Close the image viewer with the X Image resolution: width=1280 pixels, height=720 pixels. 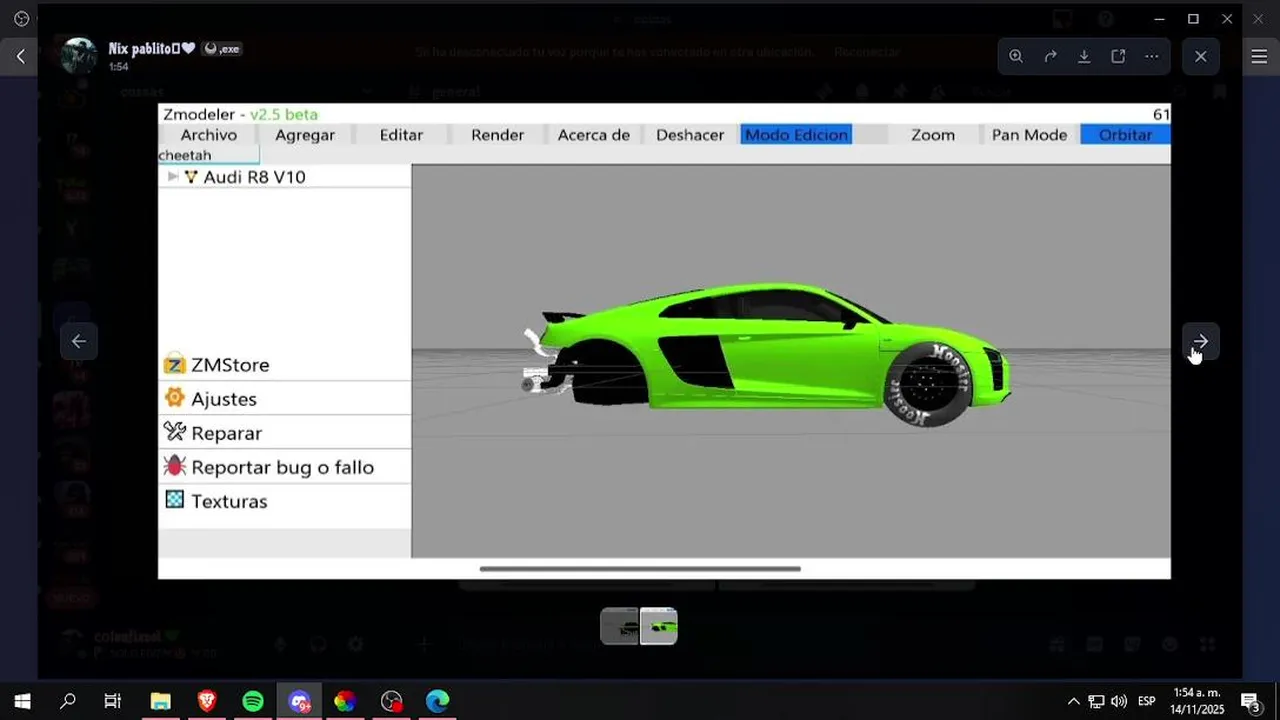pos(1201,57)
